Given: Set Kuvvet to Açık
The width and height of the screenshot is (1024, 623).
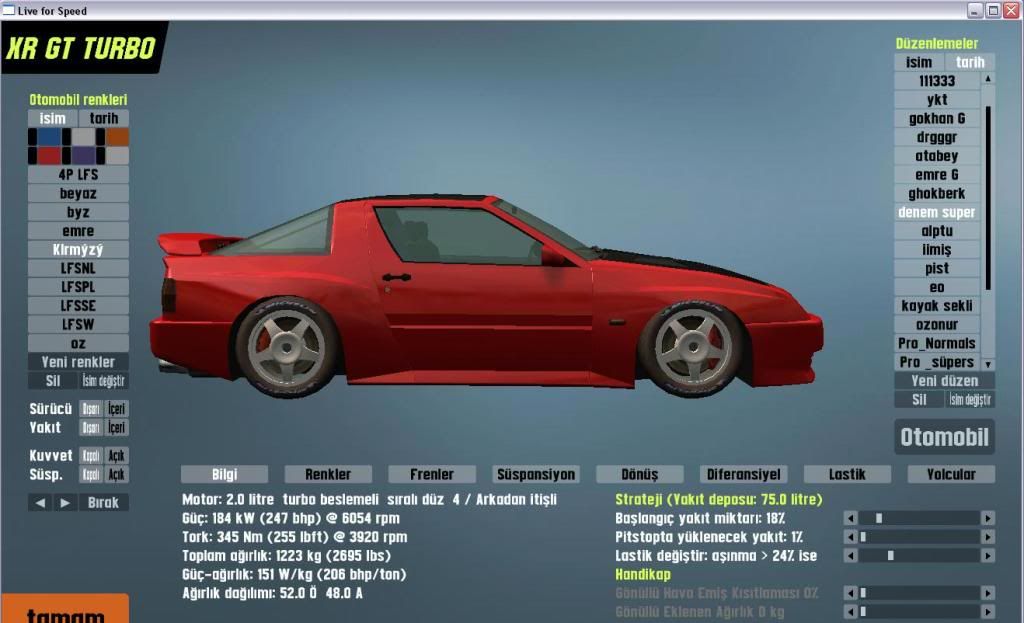Looking at the screenshot, I should point(116,456).
